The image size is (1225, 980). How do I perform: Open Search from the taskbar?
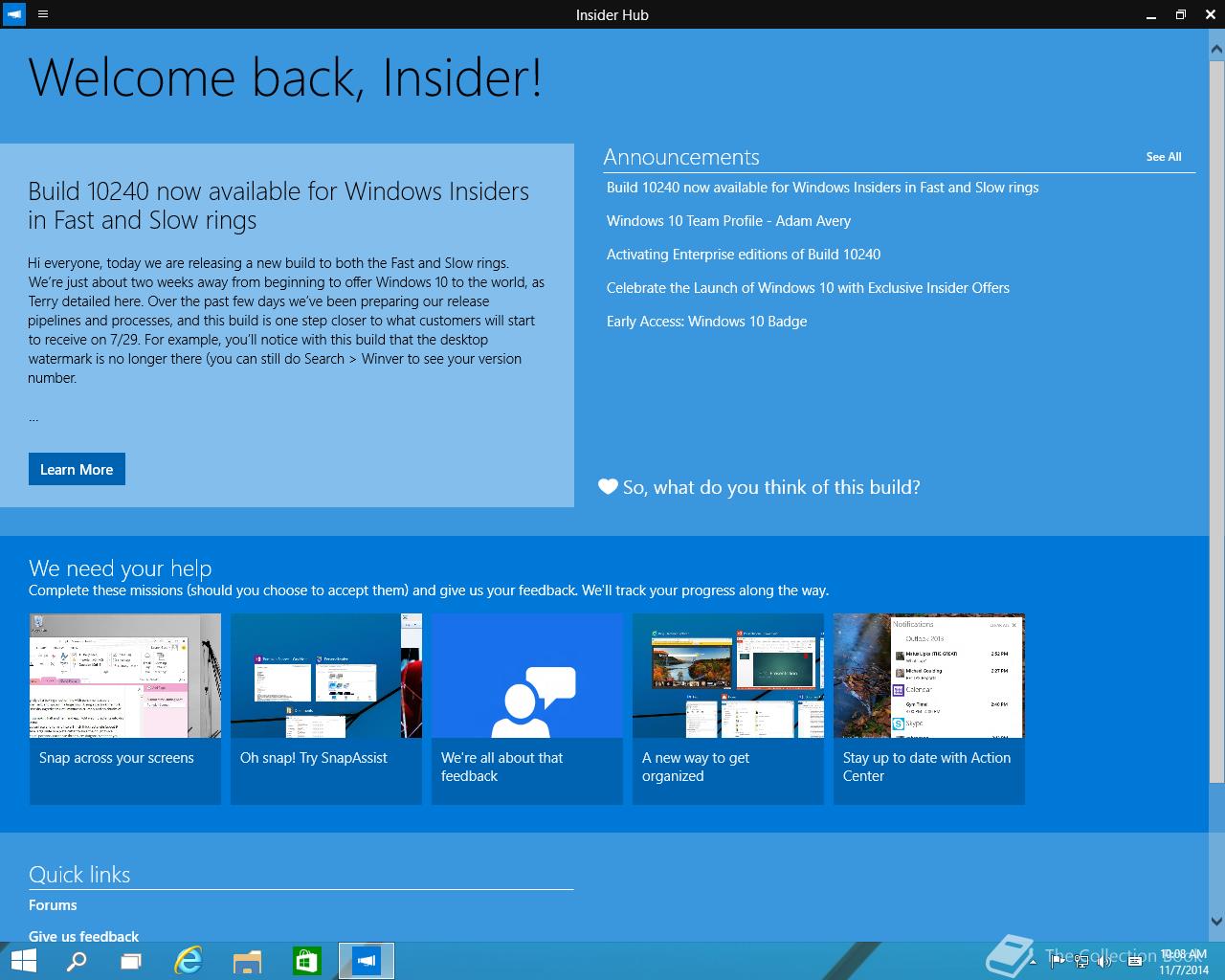pyautogui.click(x=77, y=961)
